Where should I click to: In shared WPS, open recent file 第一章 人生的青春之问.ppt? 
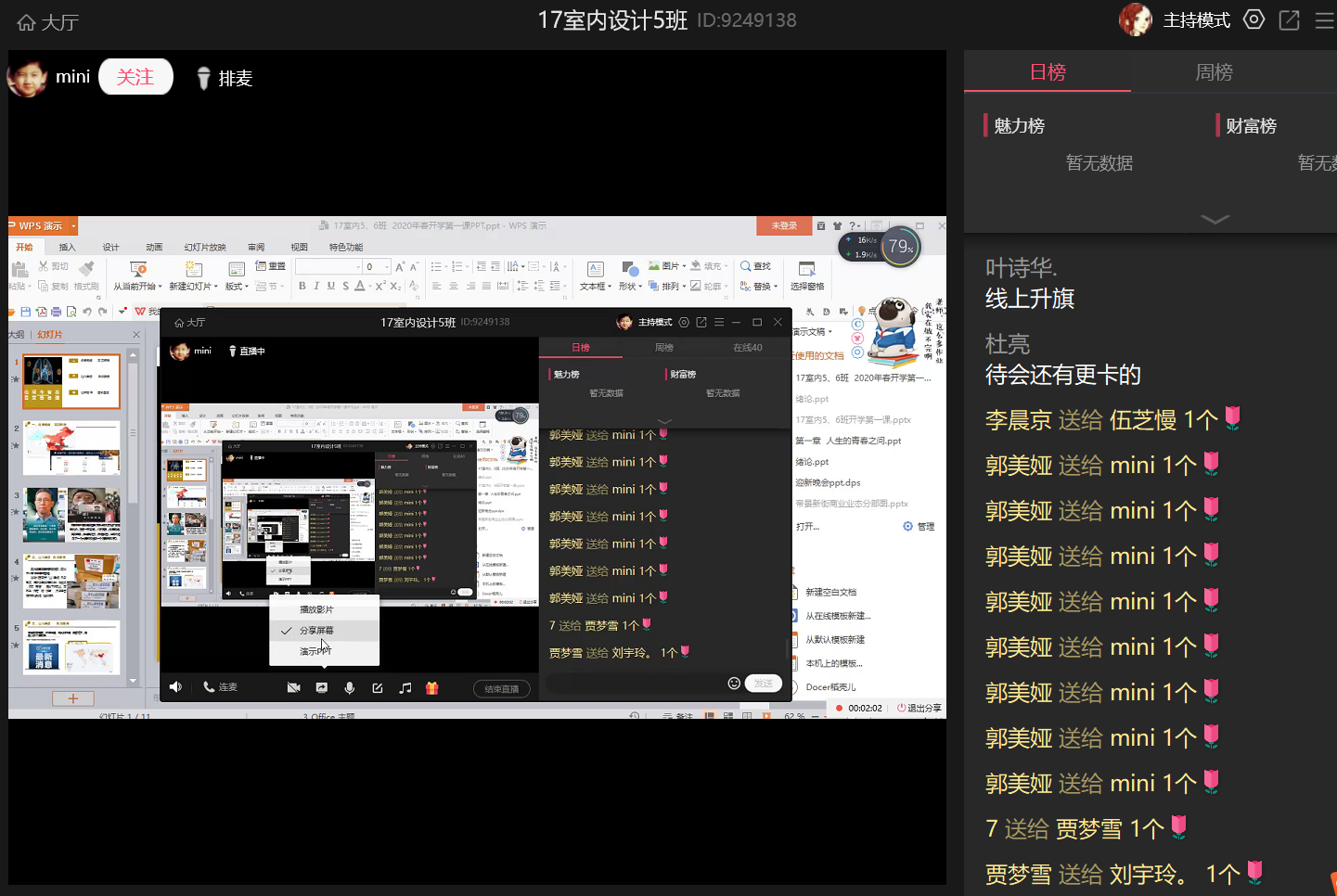(848, 441)
